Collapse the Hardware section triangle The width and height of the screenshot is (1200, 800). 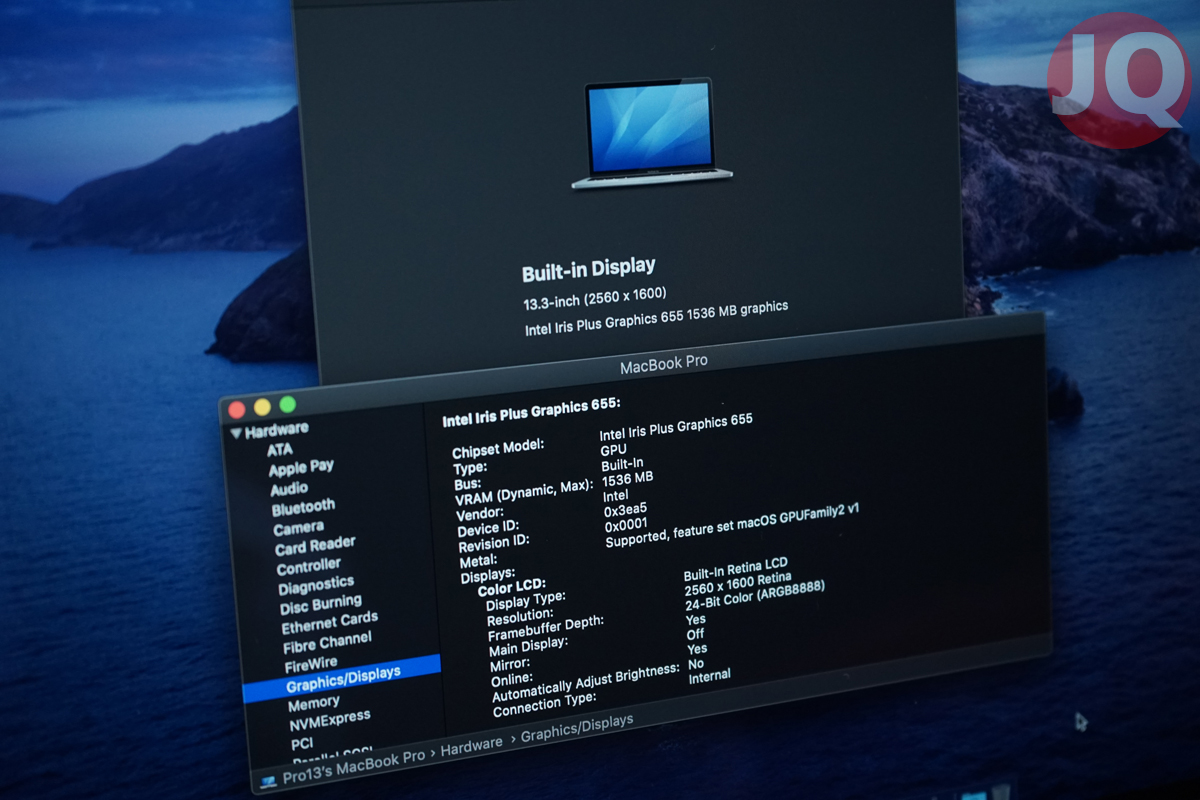point(236,433)
